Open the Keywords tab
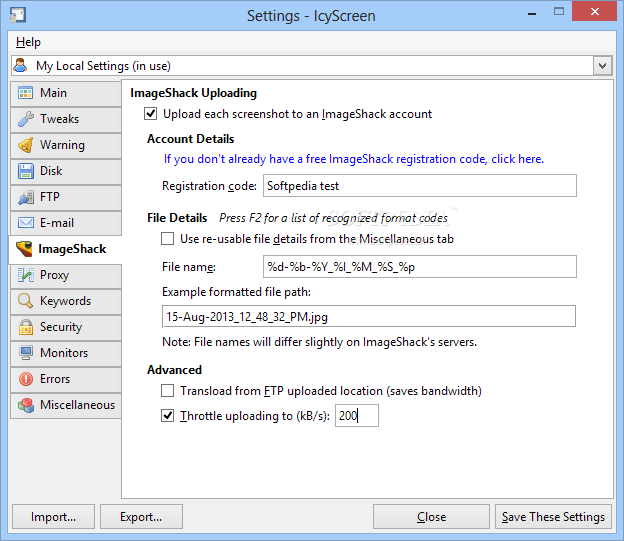 [66, 301]
